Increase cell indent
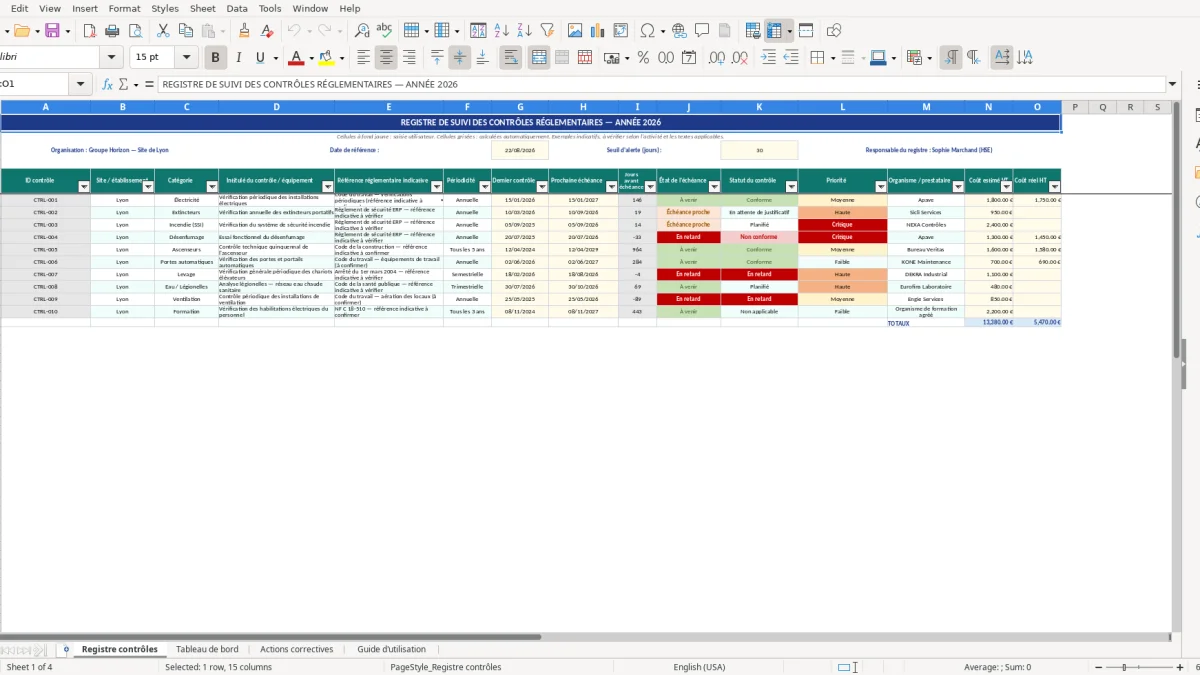The height and width of the screenshot is (675, 1200). [768, 58]
